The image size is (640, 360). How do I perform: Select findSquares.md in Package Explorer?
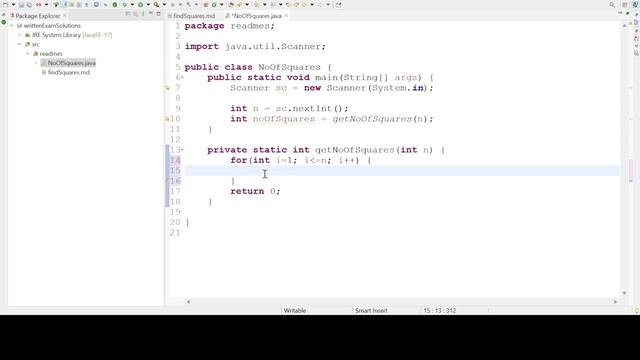[66, 72]
